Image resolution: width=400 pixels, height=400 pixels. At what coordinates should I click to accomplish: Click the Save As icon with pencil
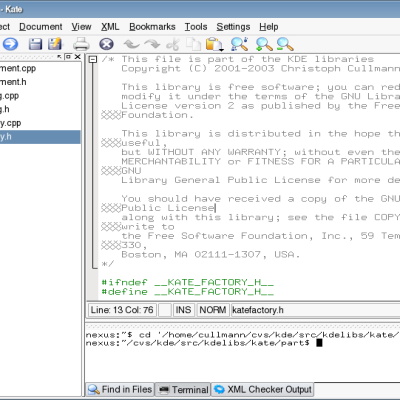pos(55,44)
